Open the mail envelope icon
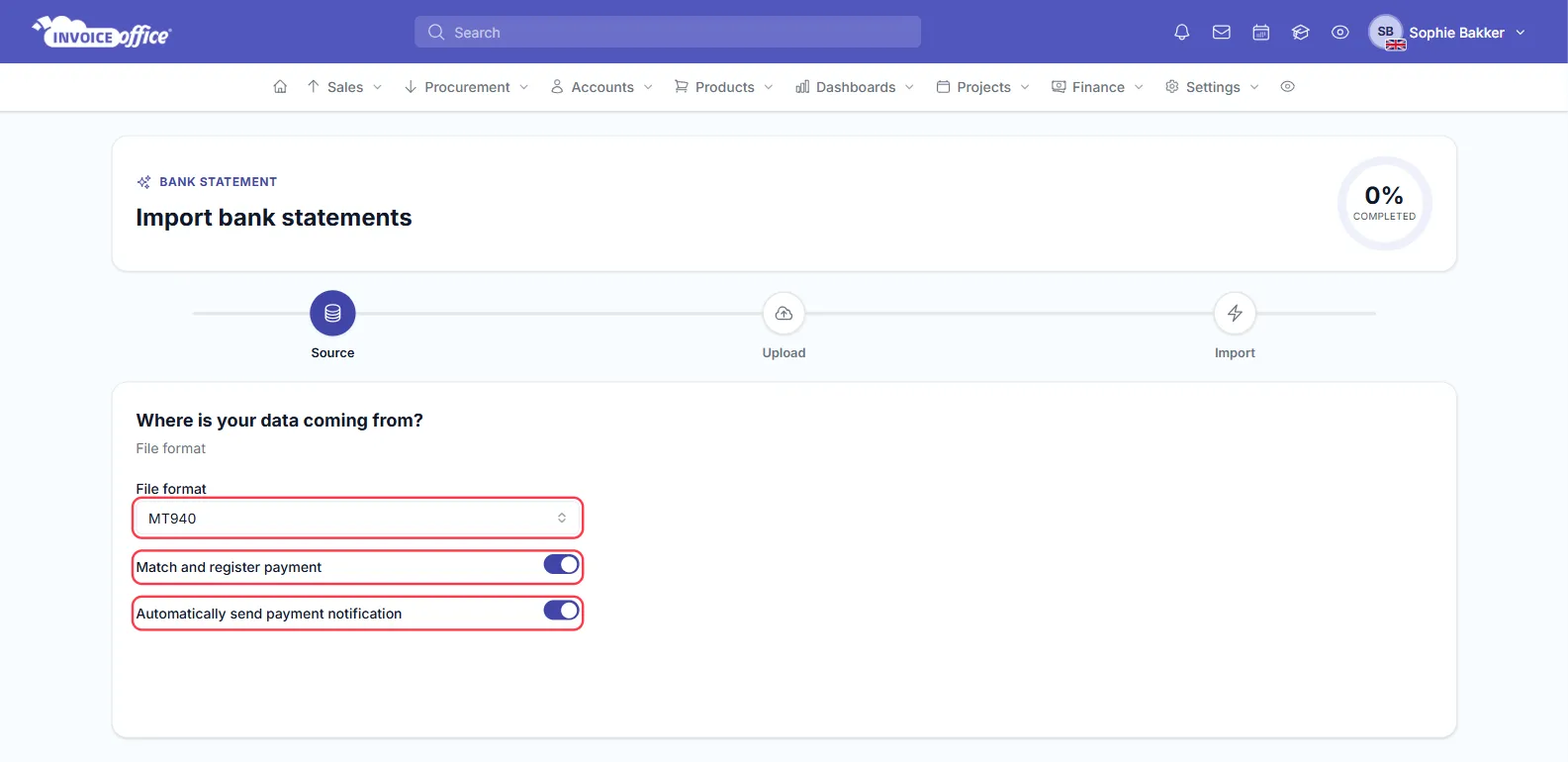1568x762 pixels. pos(1221,33)
